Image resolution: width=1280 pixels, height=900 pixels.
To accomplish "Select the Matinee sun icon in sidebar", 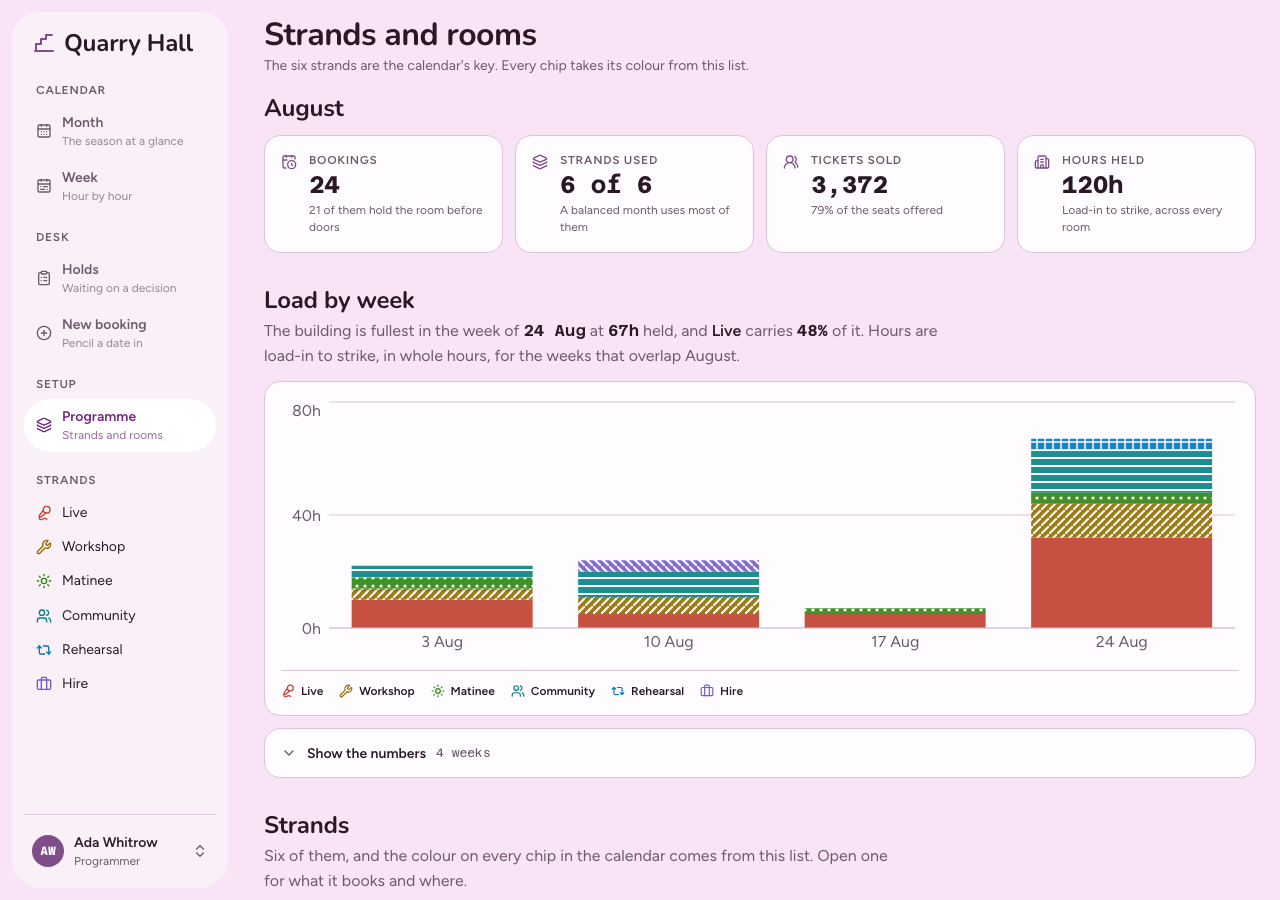I will [x=44, y=581].
